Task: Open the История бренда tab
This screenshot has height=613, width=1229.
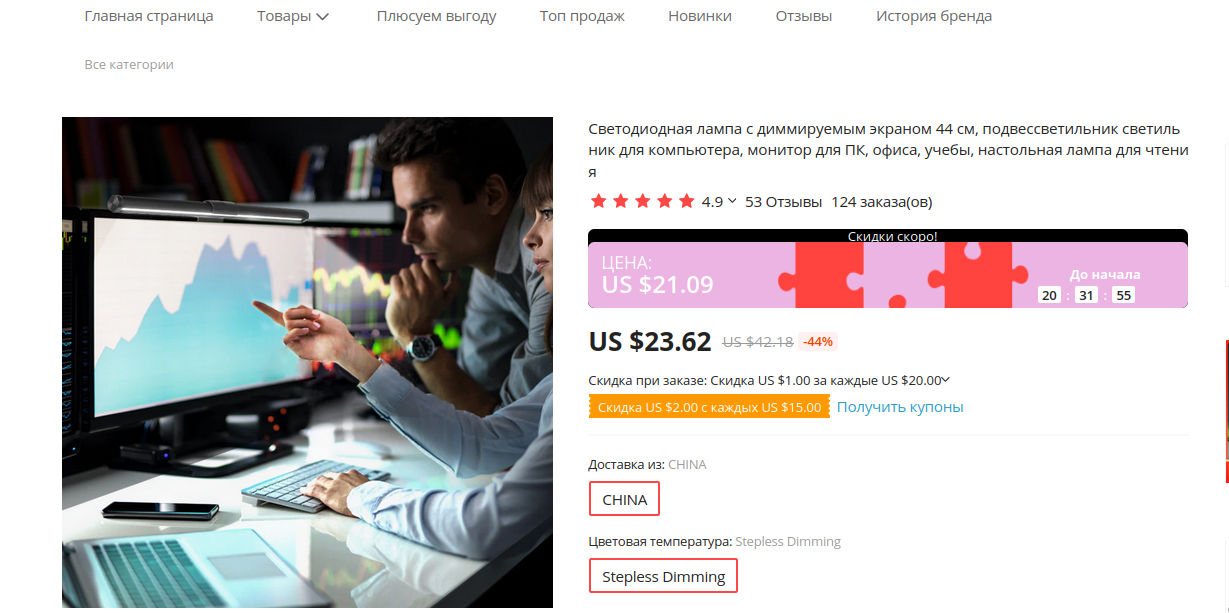Action: click(x=934, y=16)
